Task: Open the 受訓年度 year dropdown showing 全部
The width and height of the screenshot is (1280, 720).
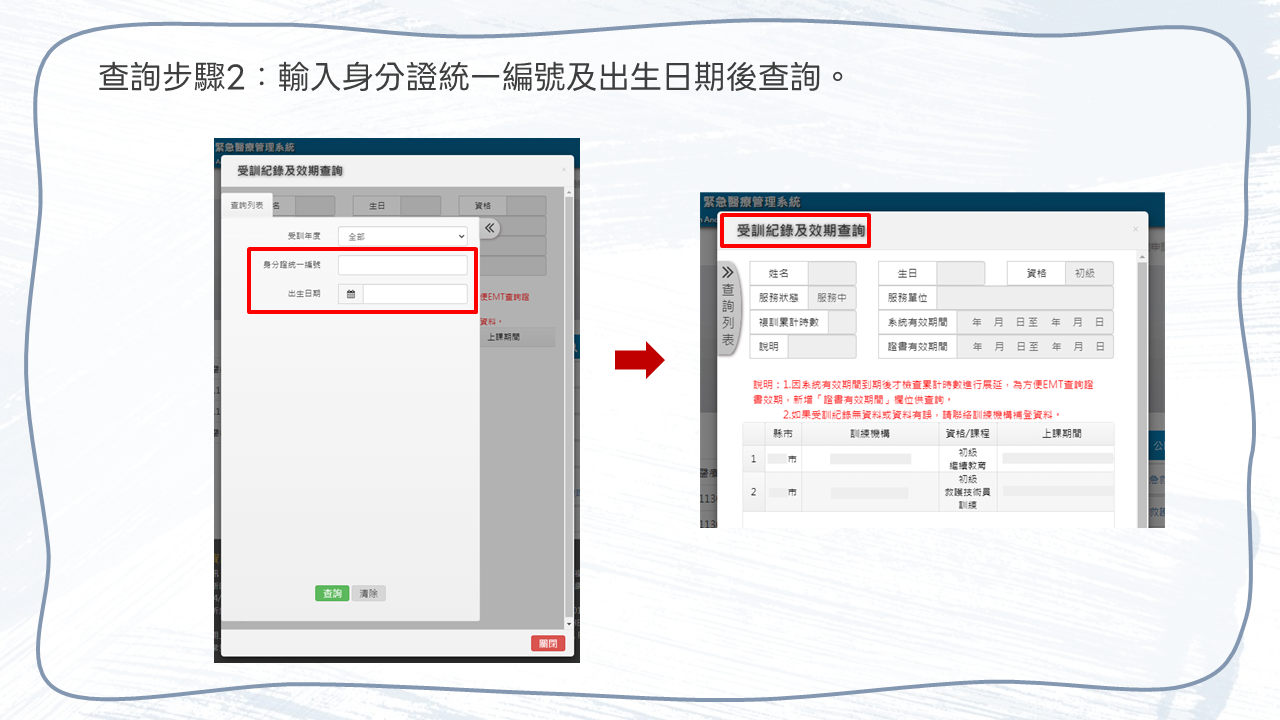Action: click(403, 236)
